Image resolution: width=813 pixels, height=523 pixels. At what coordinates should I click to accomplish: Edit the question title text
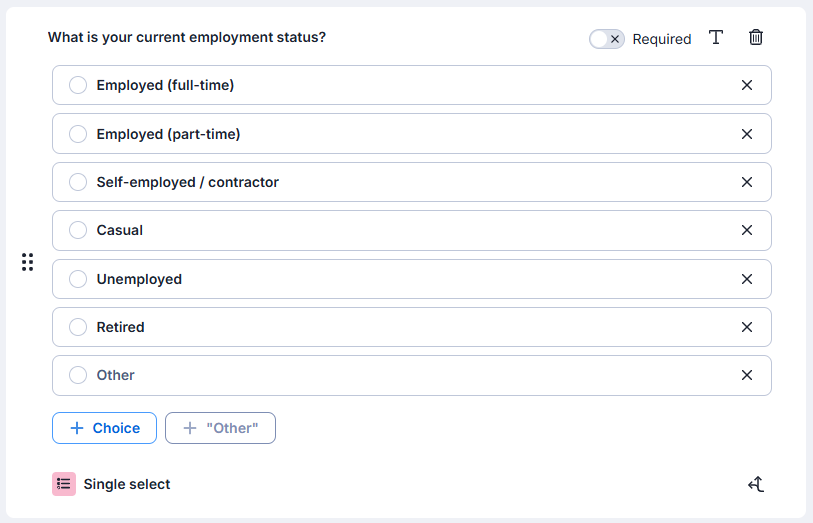187,37
